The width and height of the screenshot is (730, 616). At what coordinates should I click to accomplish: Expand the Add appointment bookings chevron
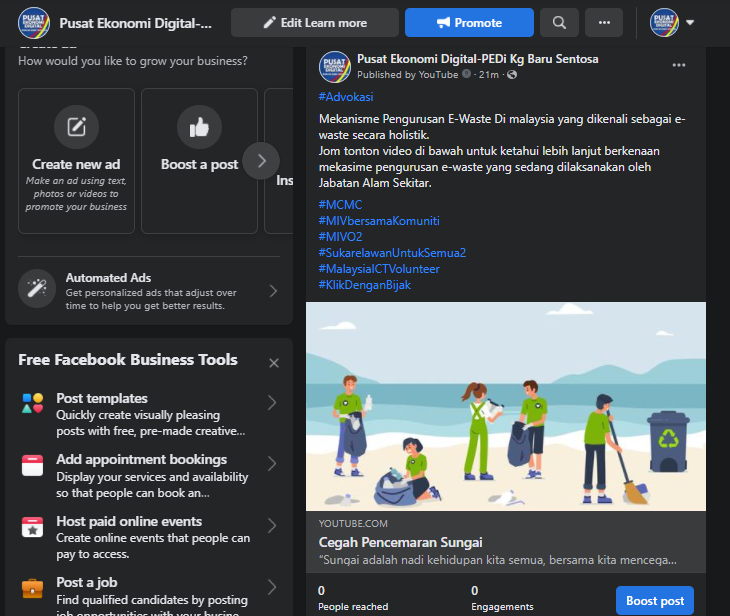pos(272,464)
